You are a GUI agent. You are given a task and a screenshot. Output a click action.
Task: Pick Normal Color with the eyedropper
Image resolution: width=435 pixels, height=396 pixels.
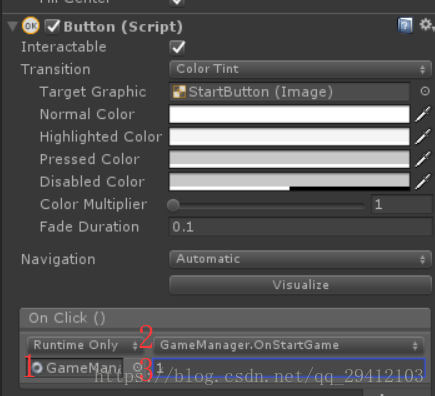(x=423, y=114)
